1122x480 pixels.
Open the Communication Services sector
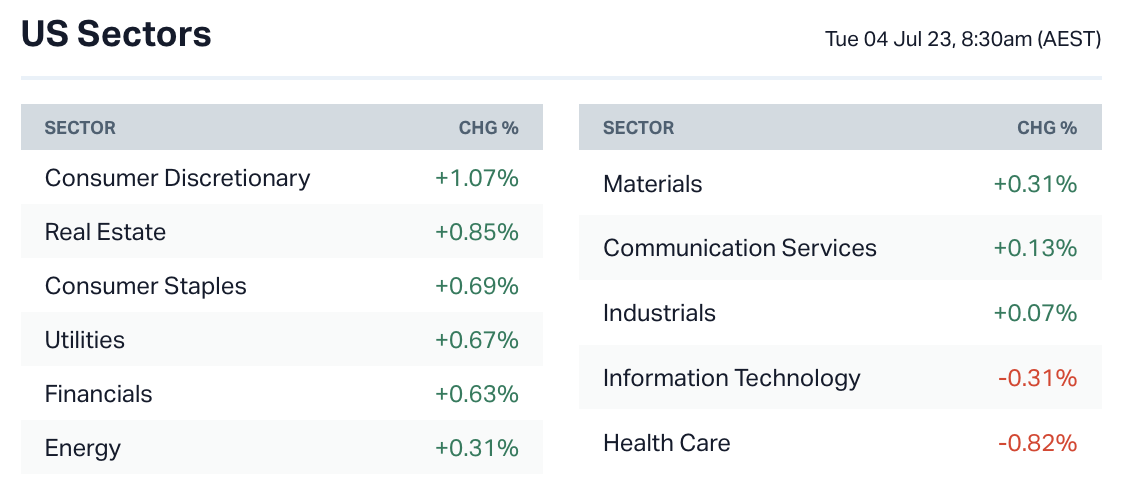pos(739,248)
